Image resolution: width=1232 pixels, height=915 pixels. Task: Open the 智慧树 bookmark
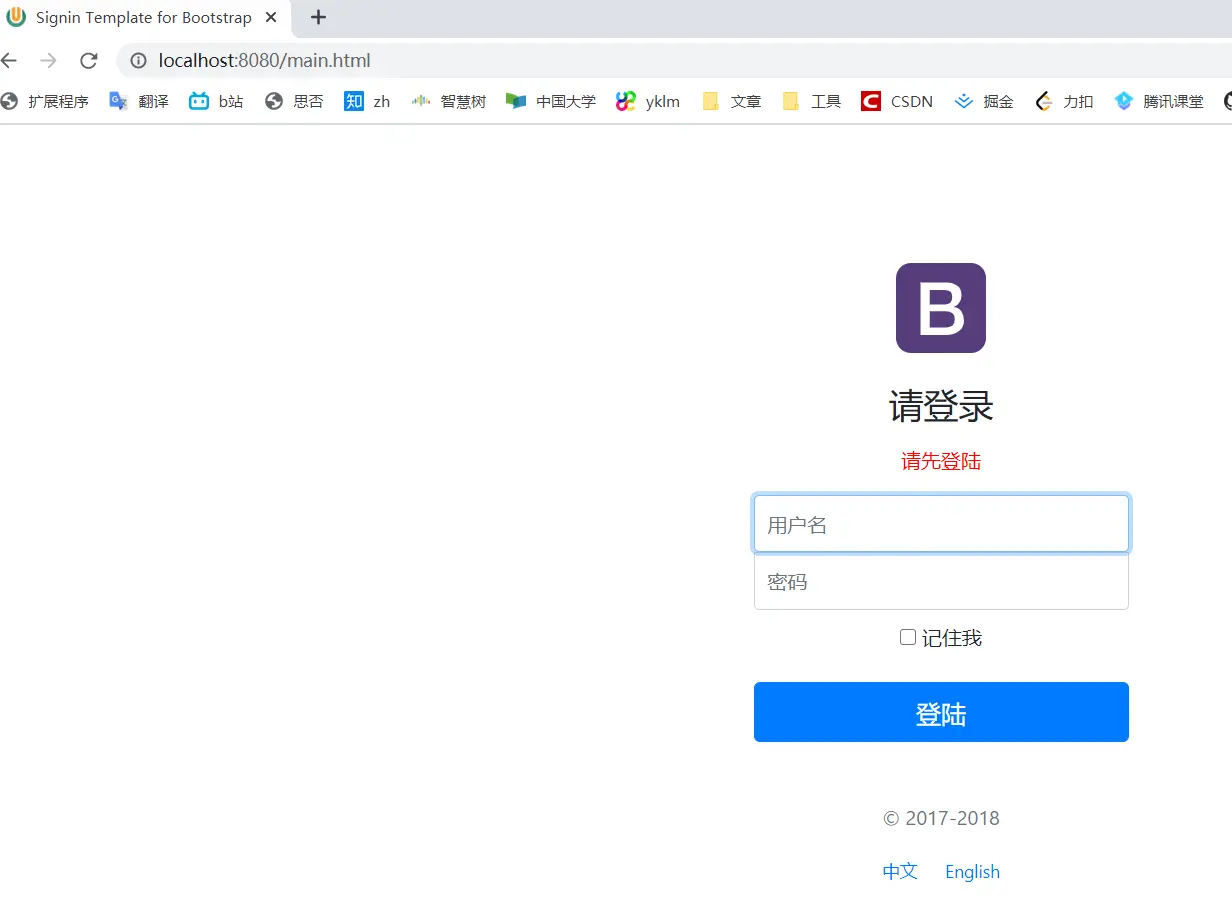[449, 101]
